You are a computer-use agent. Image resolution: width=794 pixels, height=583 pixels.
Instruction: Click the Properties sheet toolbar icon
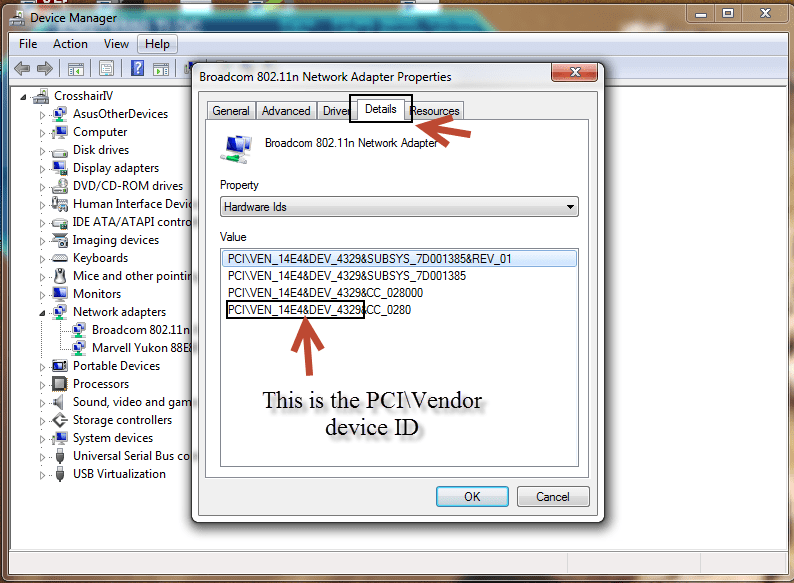click(x=106, y=68)
